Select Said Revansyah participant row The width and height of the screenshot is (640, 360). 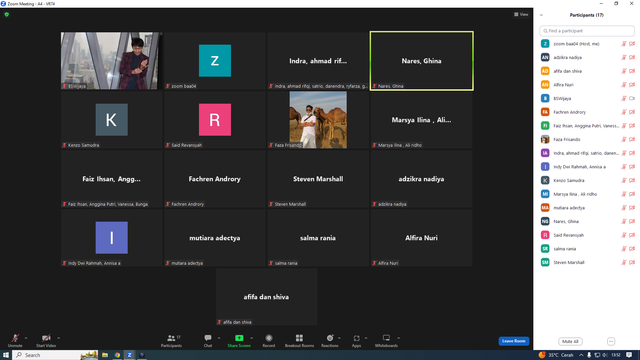[587, 235]
